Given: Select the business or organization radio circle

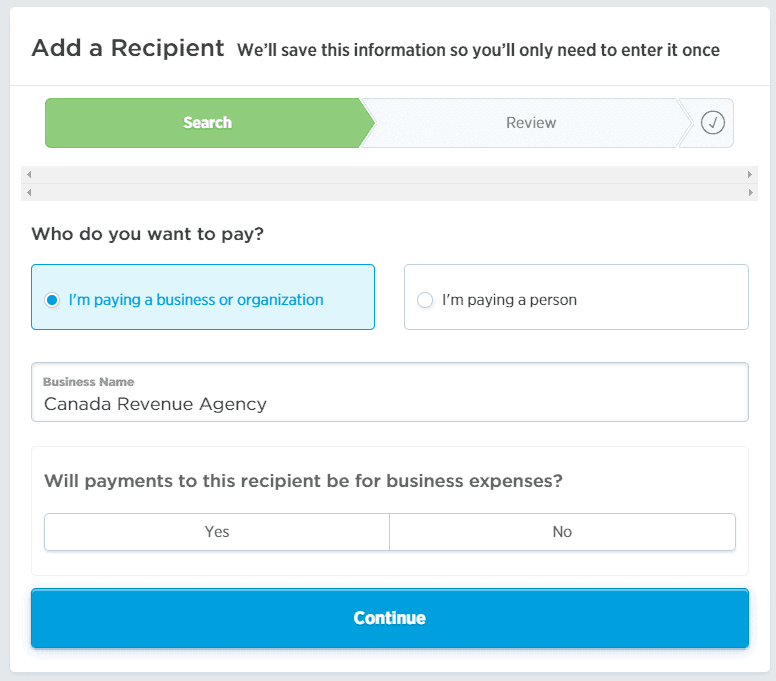Looking at the screenshot, I should (53, 300).
